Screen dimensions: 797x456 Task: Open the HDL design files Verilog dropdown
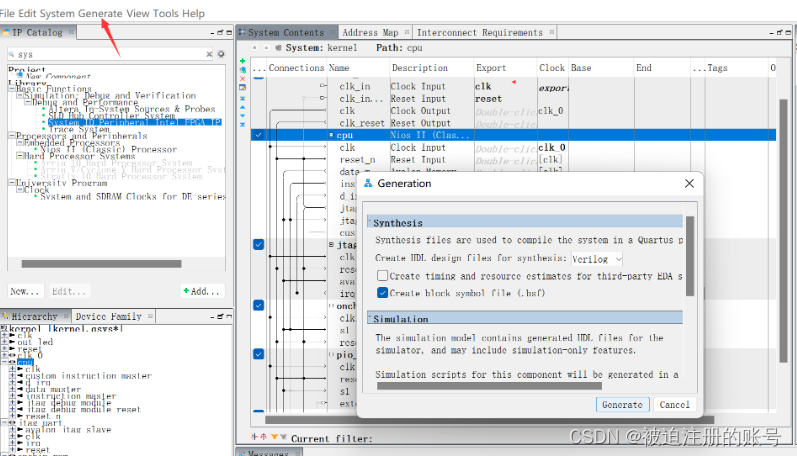(597, 259)
